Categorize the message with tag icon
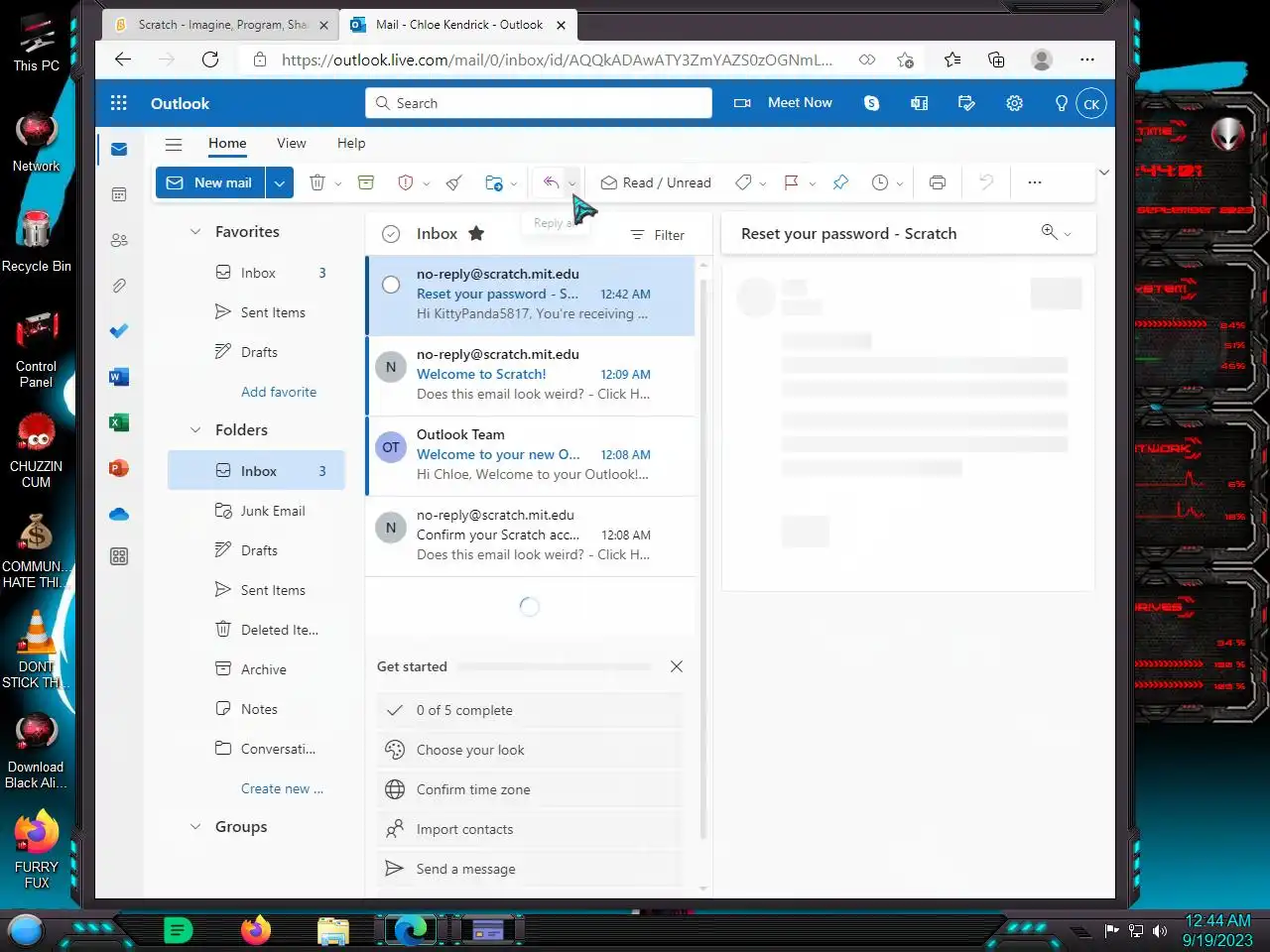 743,182
